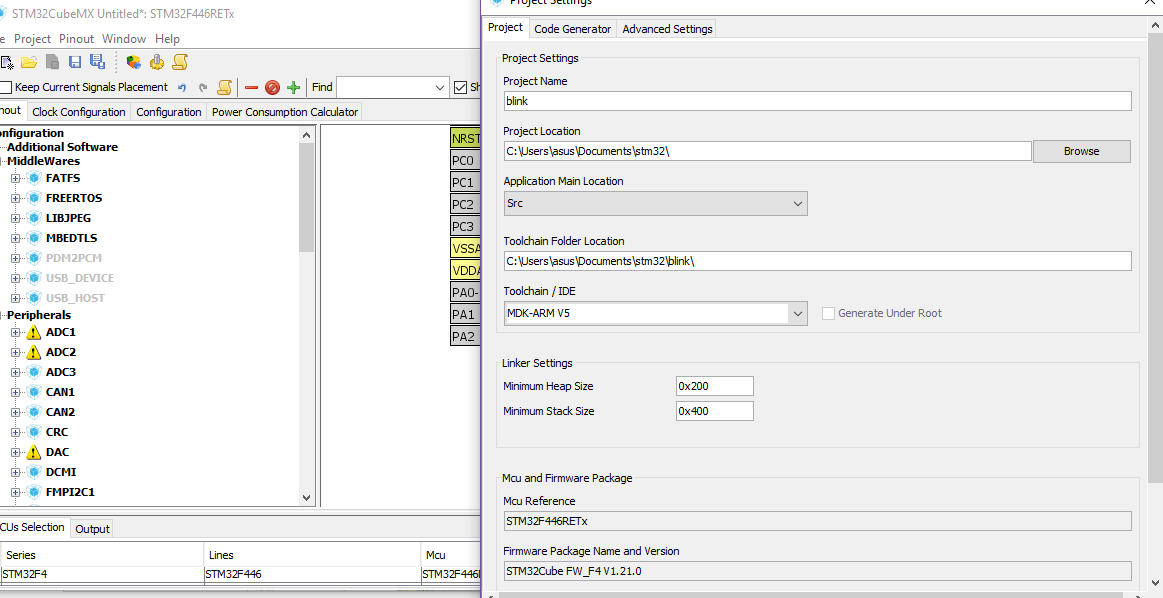Image resolution: width=1163 pixels, height=598 pixels.
Task: Switch to Clock Configuration tab
Action: pyautogui.click(x=79, y=112)
